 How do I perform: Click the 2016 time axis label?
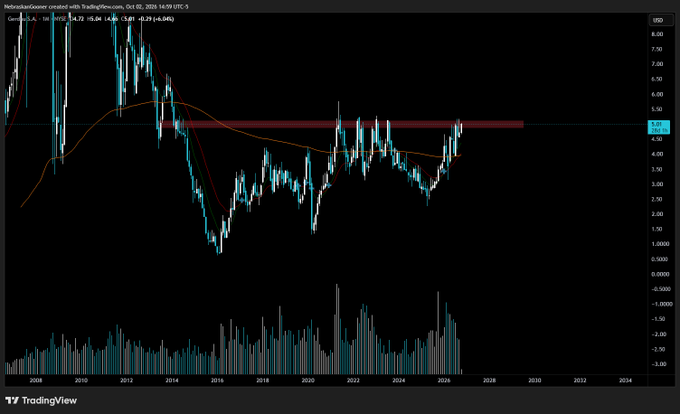(217, 381)
